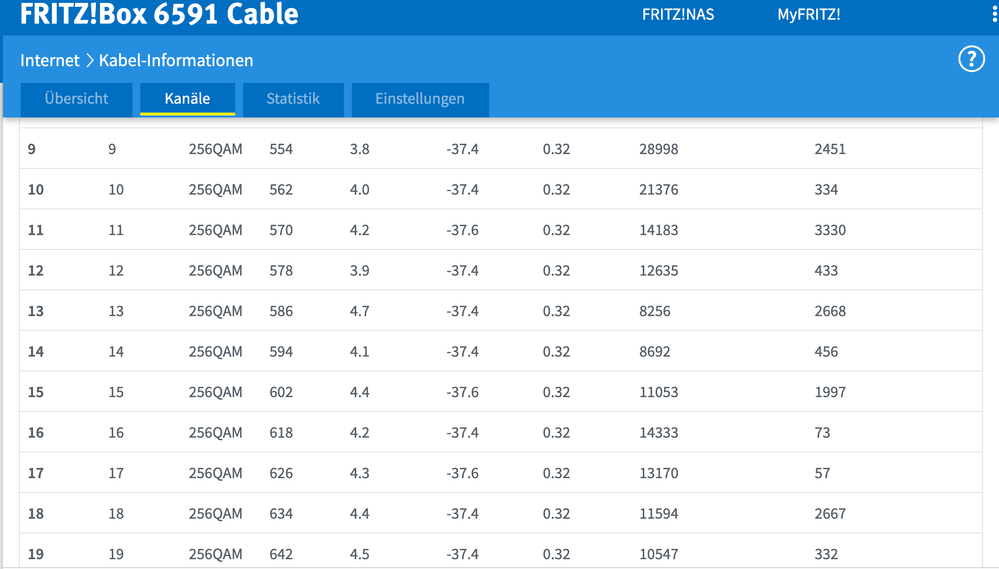The width and height of the screenshot is (999, 569).
Task: Open the Statistik tab
Action: pyautogui.click(x=293, y=99)
